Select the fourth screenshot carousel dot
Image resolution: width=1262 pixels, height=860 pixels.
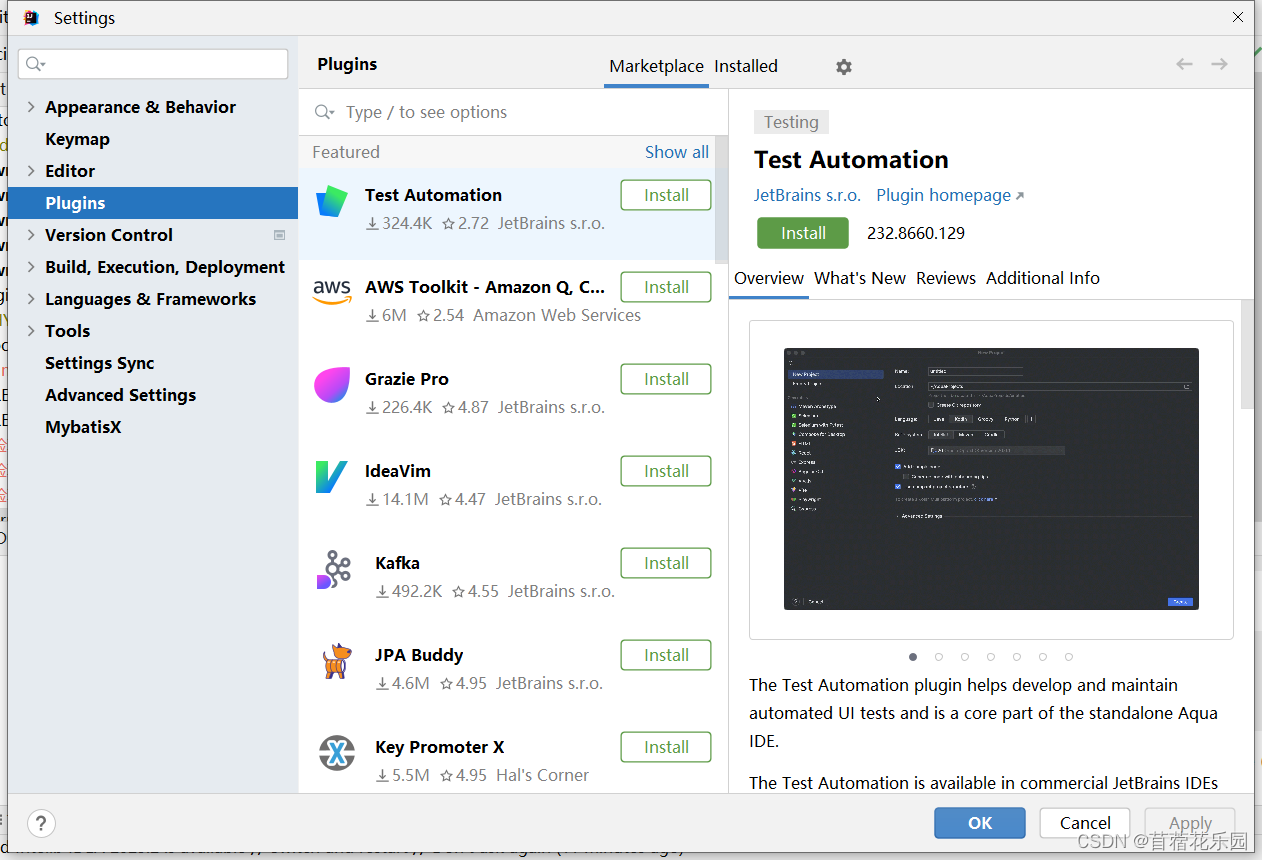[991, 657]
